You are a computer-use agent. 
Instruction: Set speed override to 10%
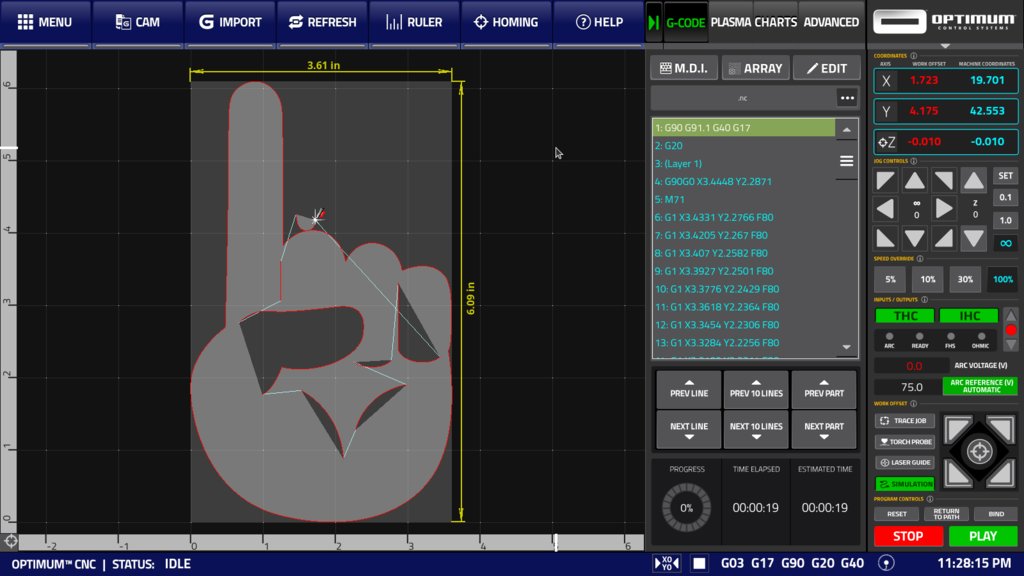[x=927, y=280]
